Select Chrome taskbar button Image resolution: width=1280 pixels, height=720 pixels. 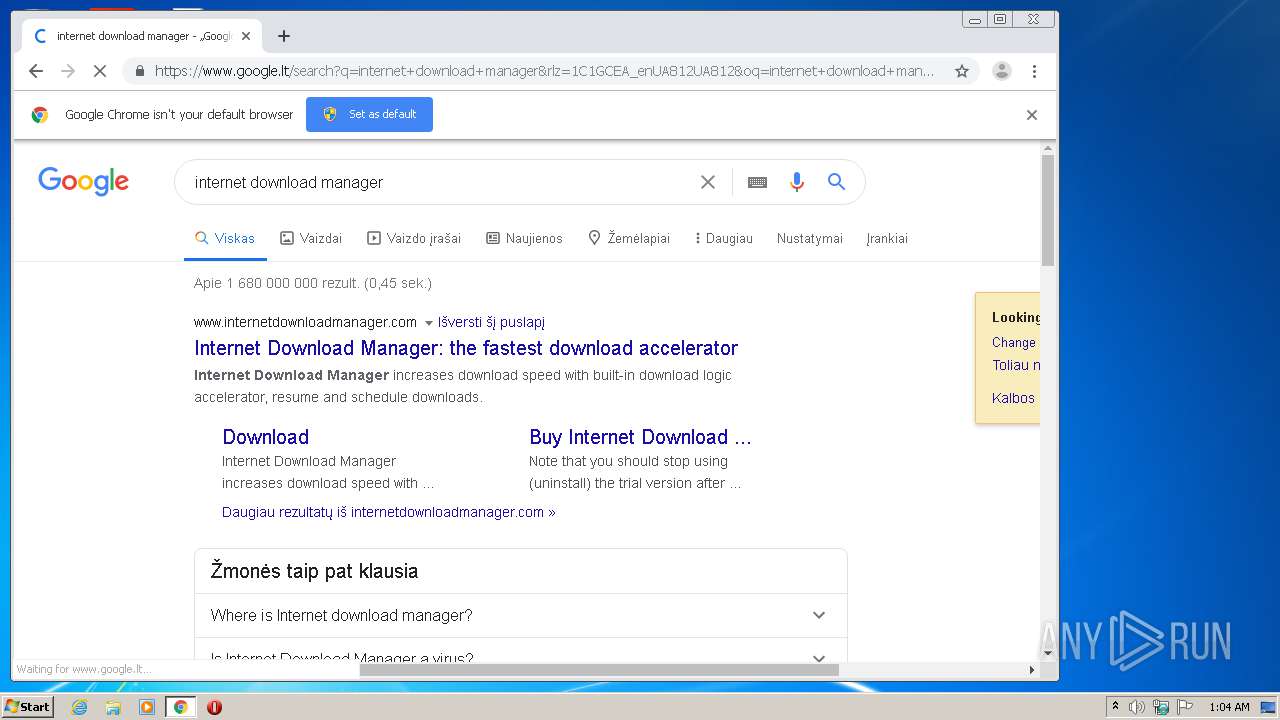[180, 707]
